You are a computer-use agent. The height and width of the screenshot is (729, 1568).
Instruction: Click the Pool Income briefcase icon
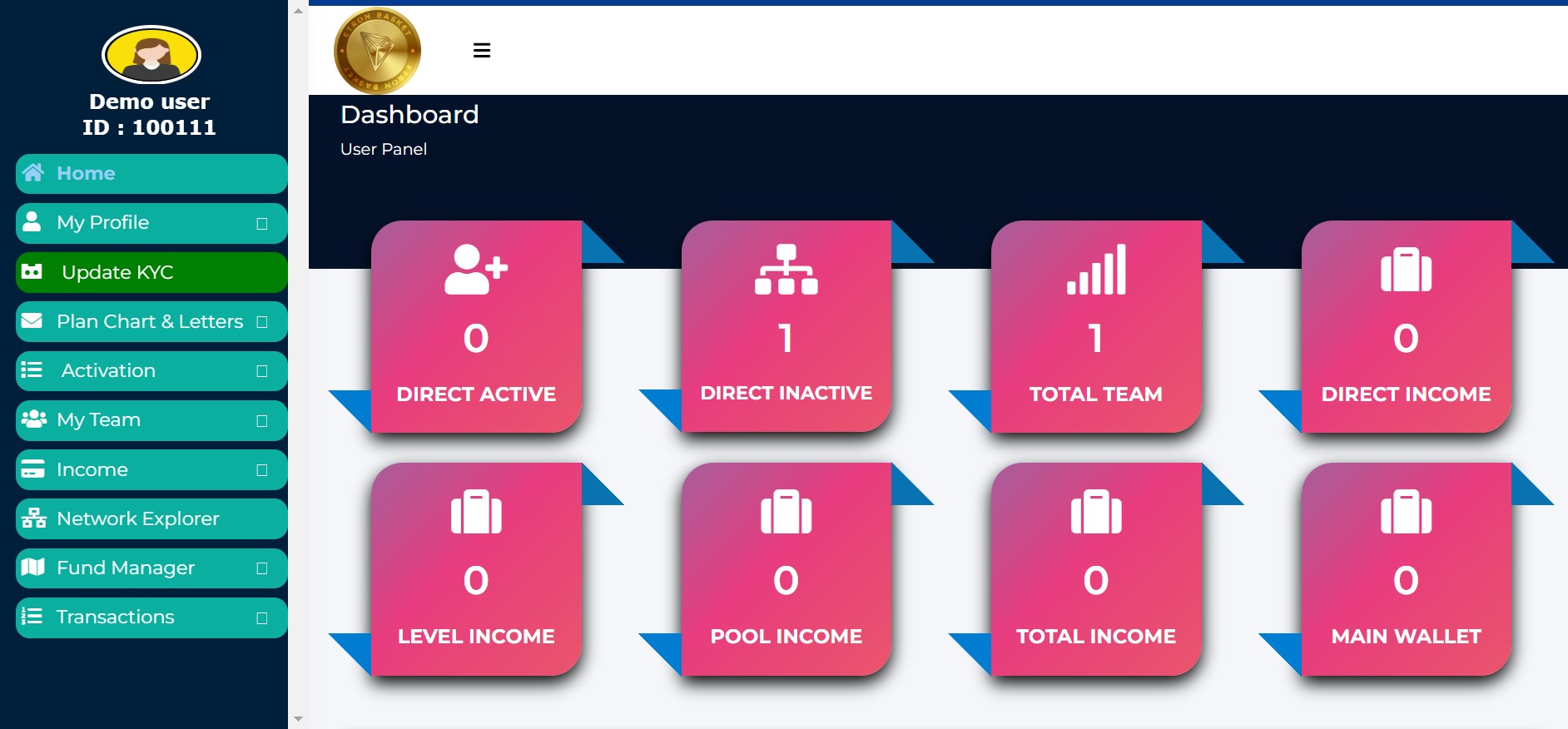tap(786, 512)
